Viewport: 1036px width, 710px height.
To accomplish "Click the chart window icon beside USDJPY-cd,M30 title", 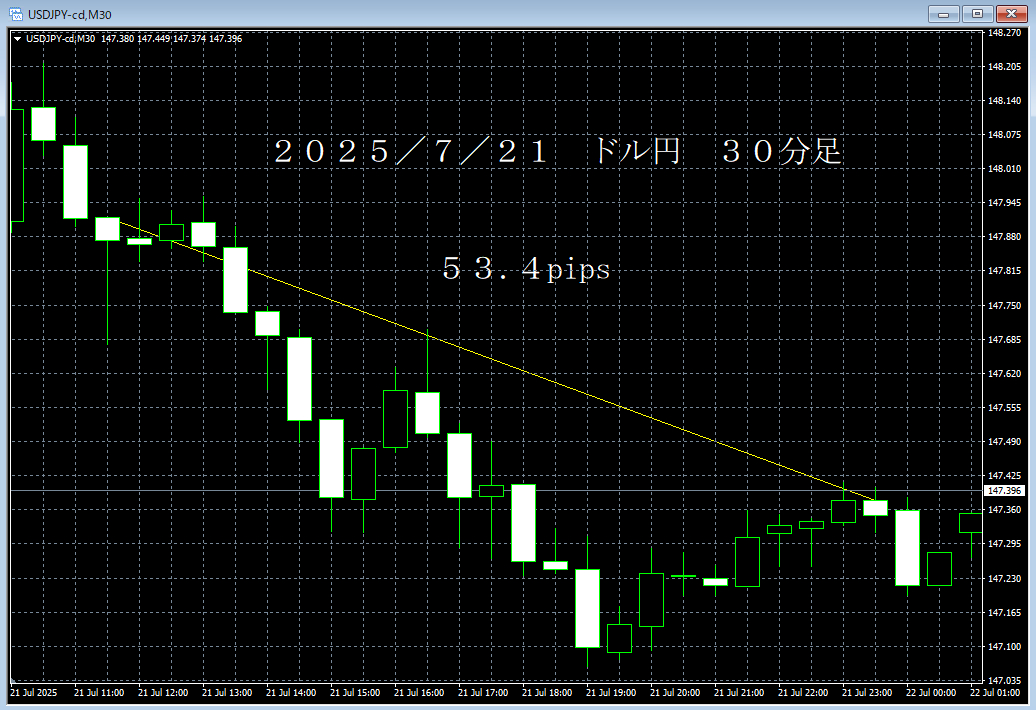I will pos(15,14).
